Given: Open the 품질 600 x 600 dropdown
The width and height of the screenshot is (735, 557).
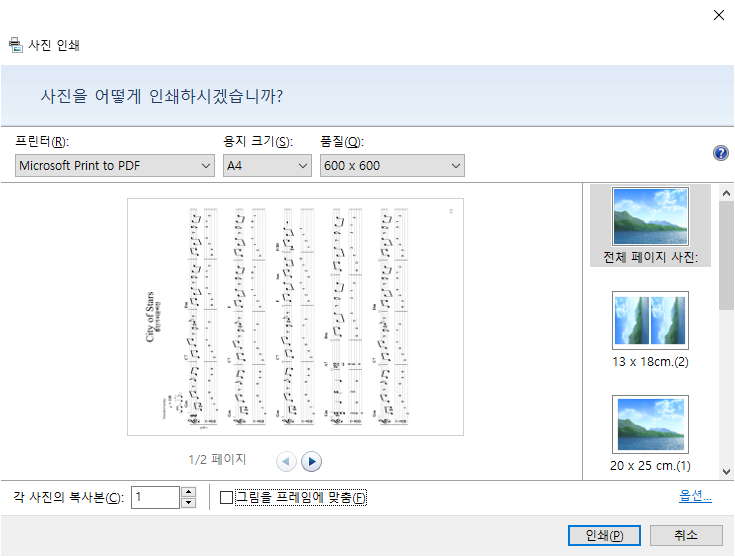Looking at the screenshot, I should pyautogui.click(x=392, y=166).
